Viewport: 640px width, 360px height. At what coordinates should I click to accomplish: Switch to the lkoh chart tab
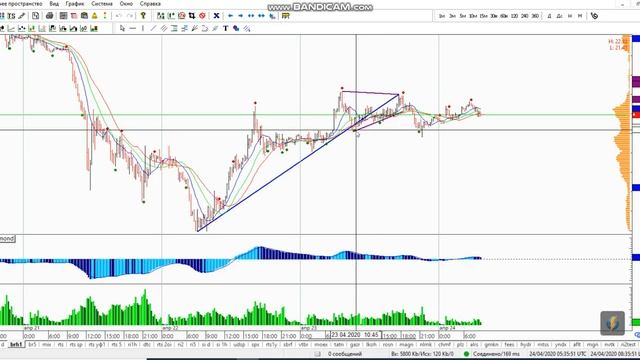pyautogui.click(x=371, y=345)
